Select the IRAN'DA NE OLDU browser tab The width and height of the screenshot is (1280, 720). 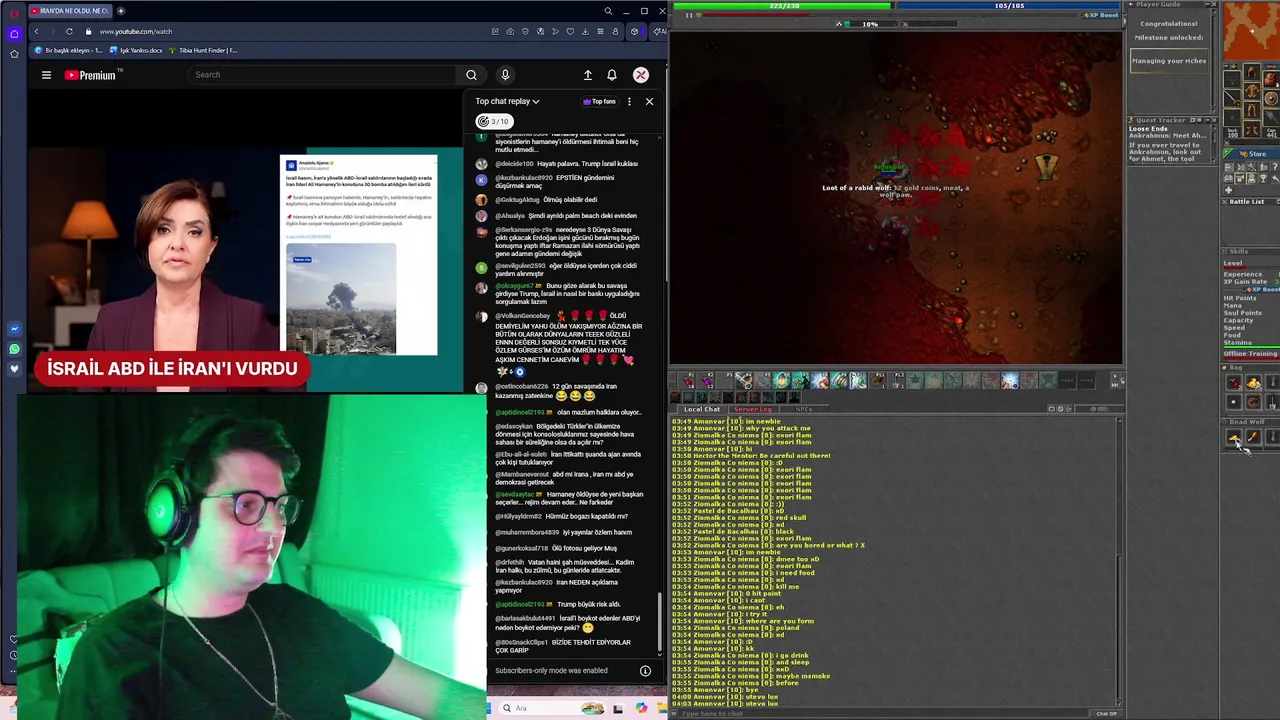click(70, 11)
